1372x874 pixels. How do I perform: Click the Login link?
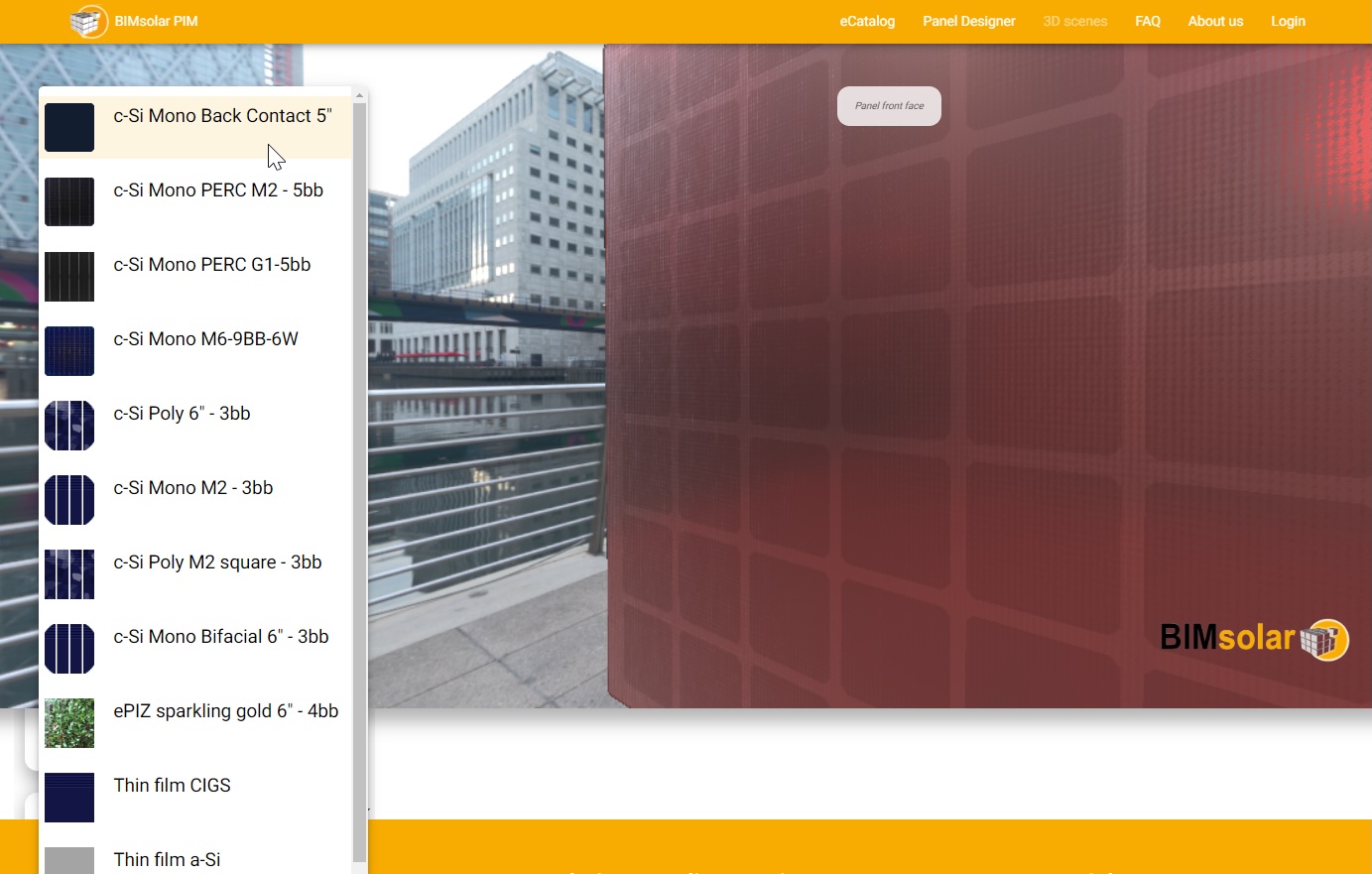pyautogui.click(x=1287, y=21)
